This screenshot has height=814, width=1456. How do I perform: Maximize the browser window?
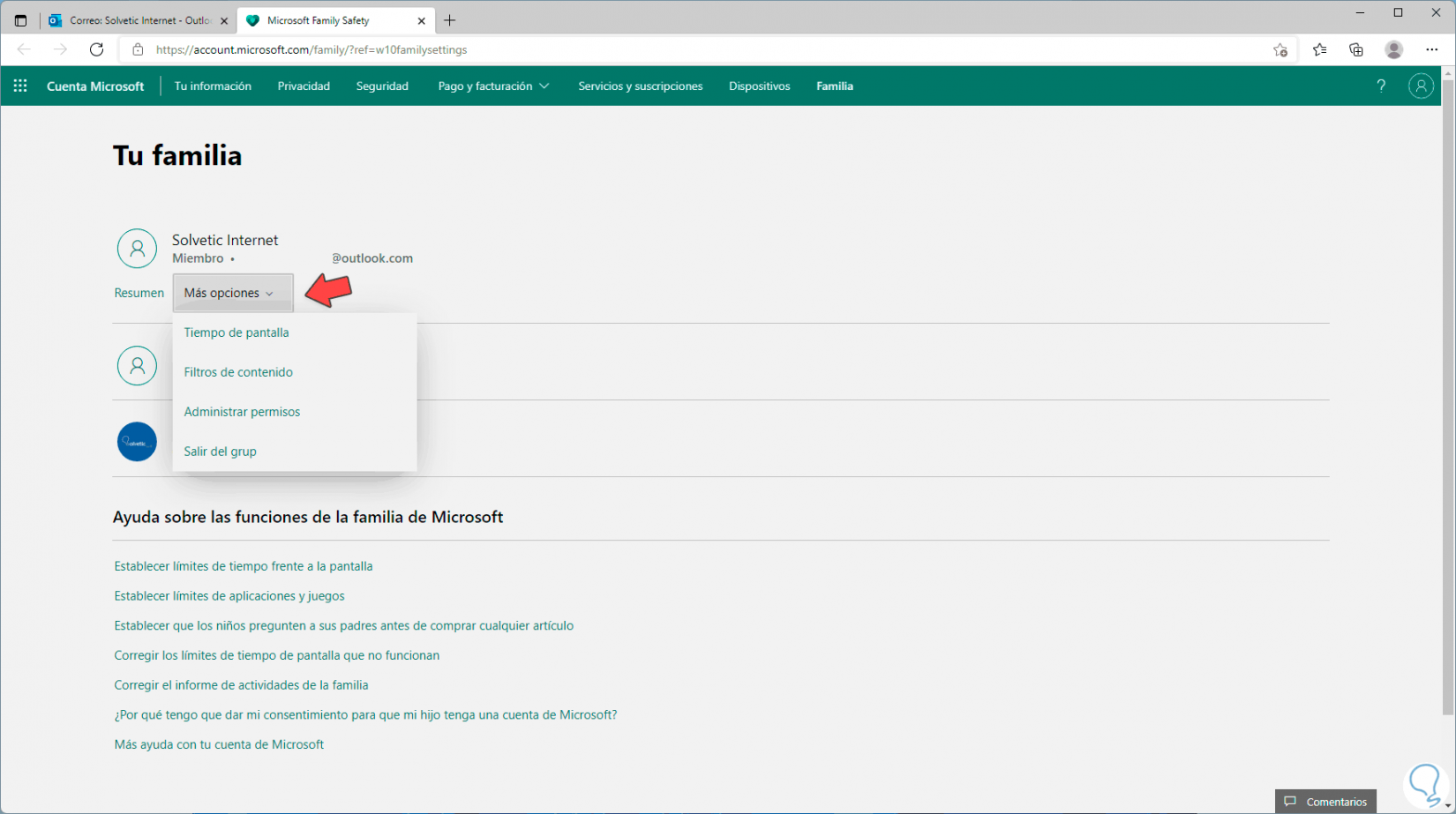click(1398, 12)
